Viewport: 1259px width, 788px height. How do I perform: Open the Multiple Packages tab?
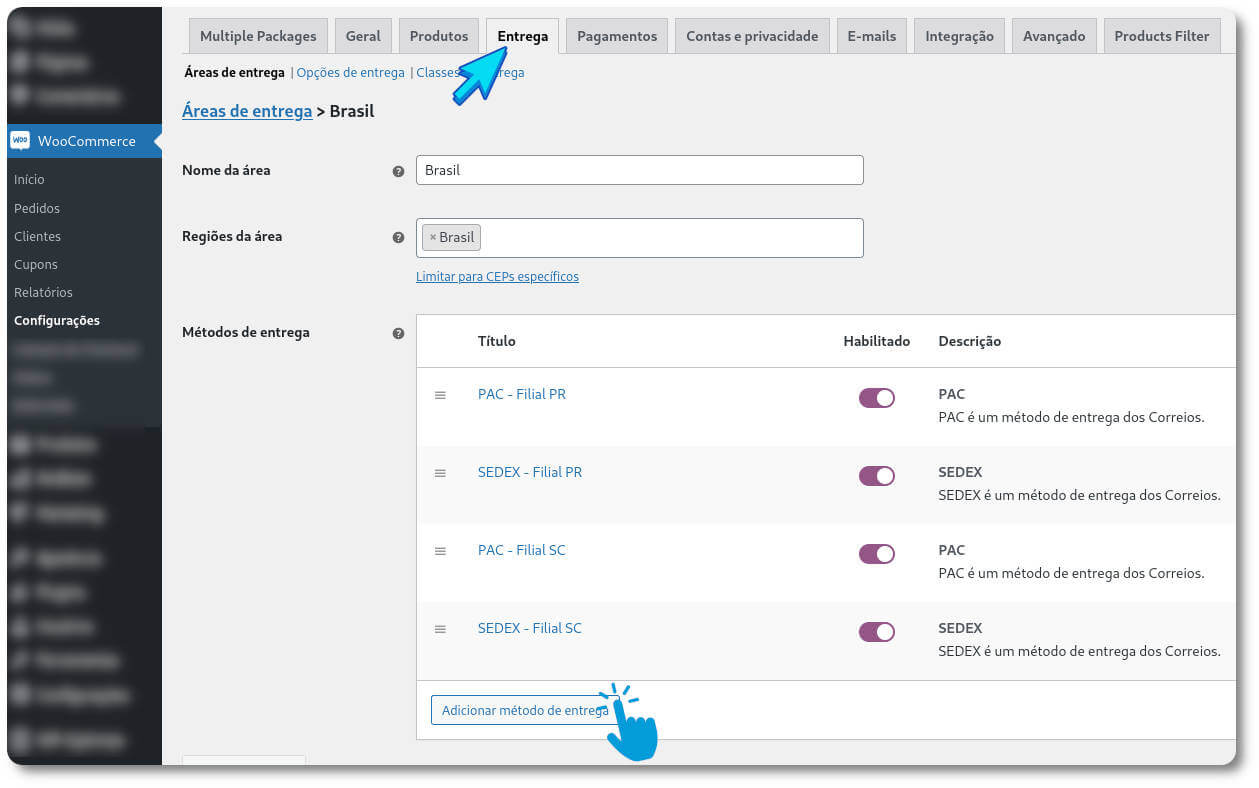click(258, 36)
